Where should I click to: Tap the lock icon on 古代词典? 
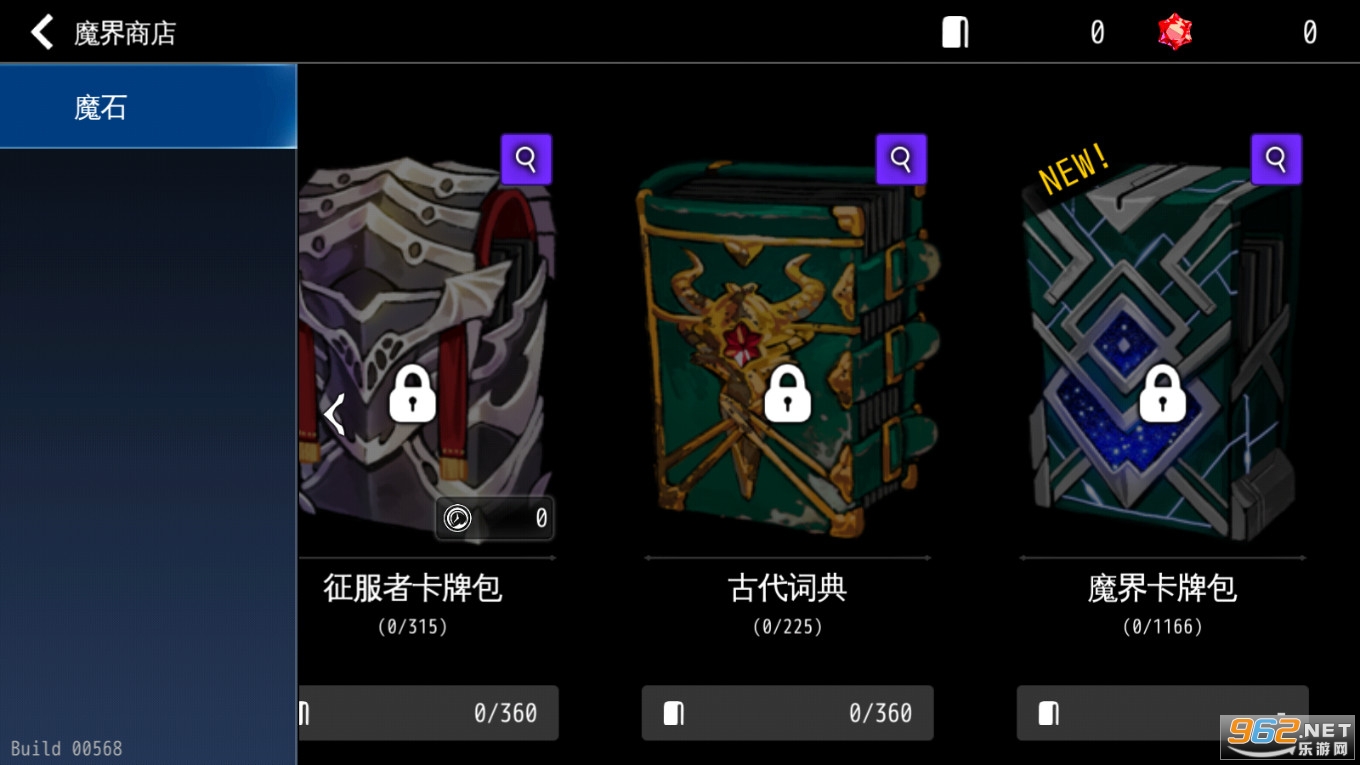point(788,392)
